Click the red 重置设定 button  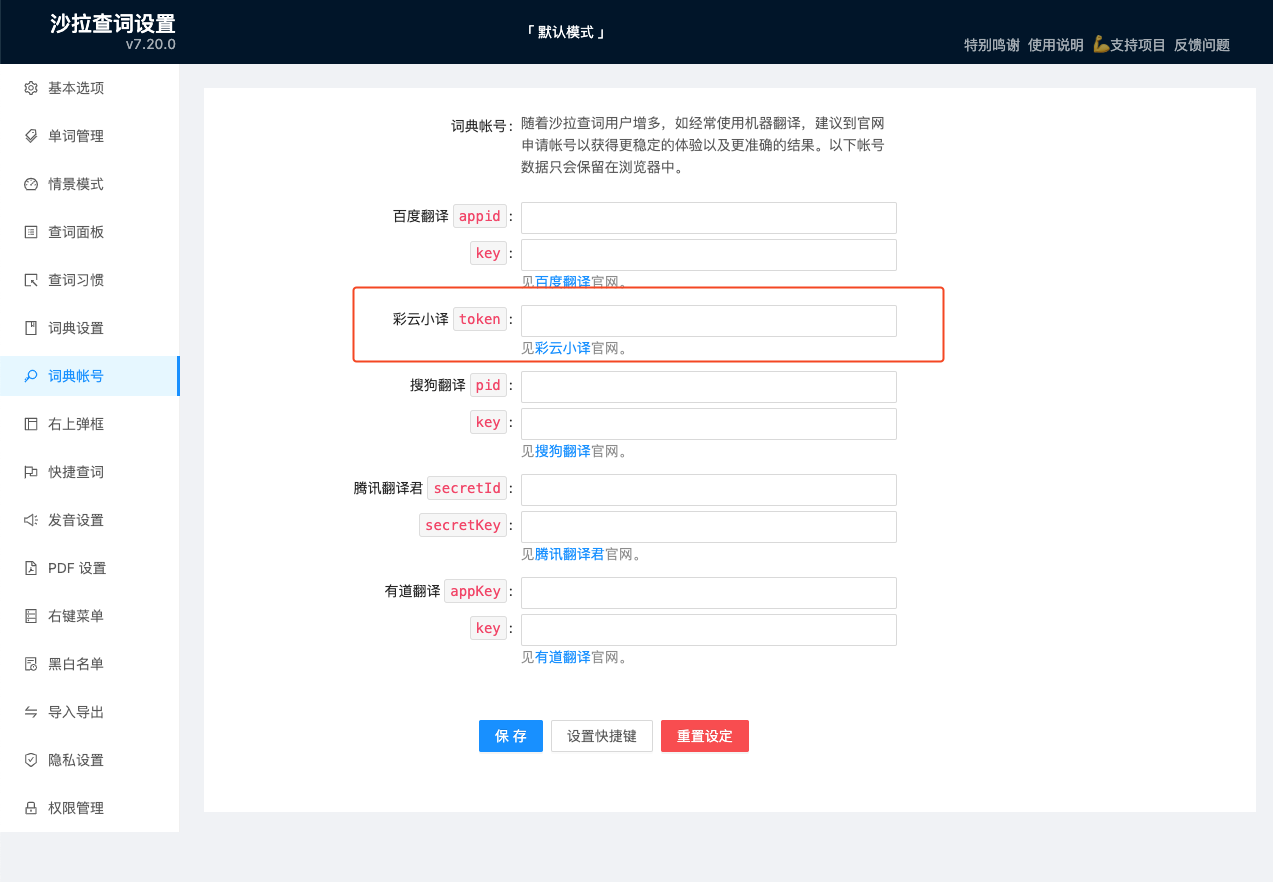[705, 736]
